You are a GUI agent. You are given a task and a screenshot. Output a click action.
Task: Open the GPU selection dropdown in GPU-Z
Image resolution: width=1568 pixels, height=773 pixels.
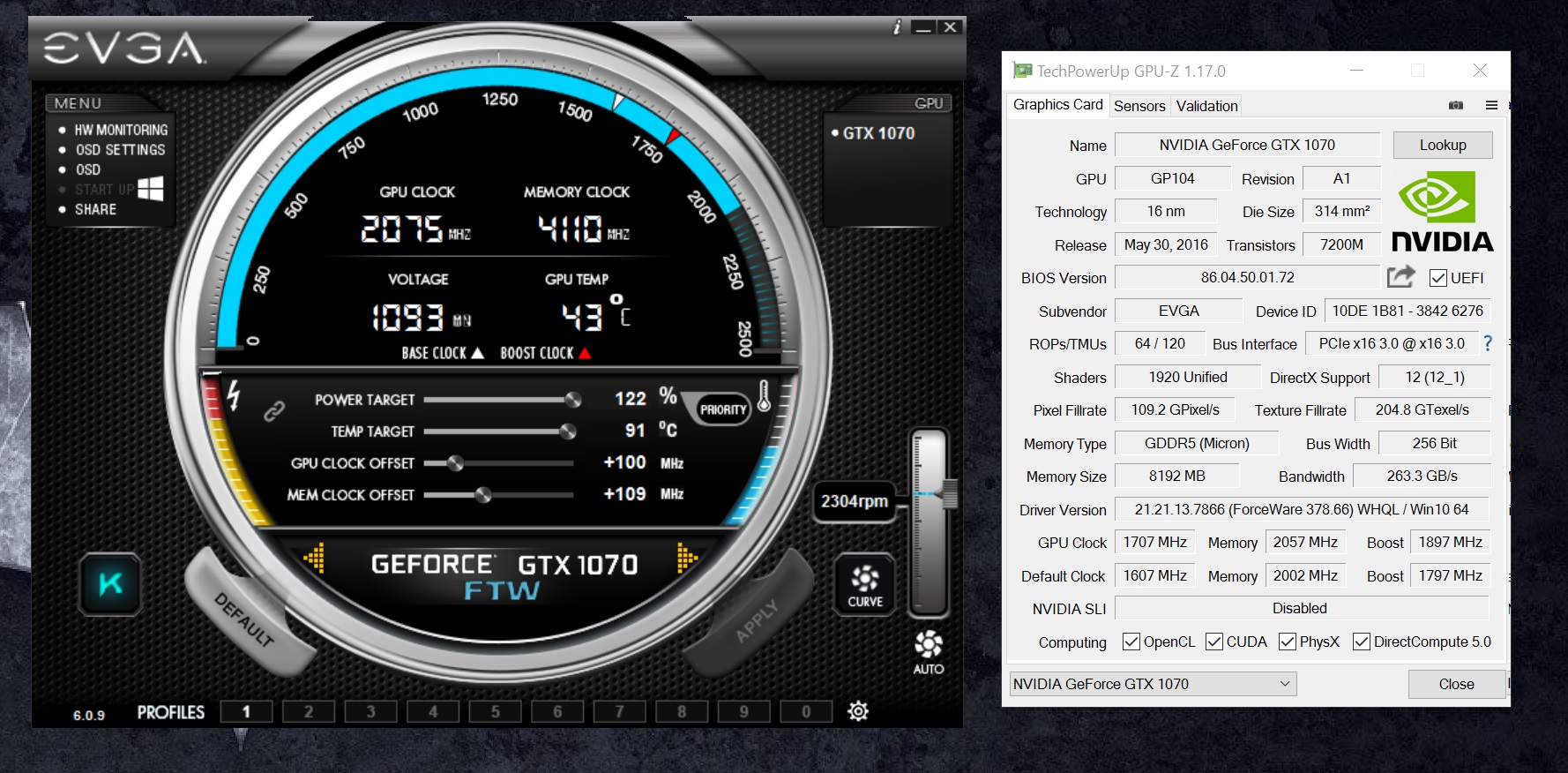[x=1153, y=684]
